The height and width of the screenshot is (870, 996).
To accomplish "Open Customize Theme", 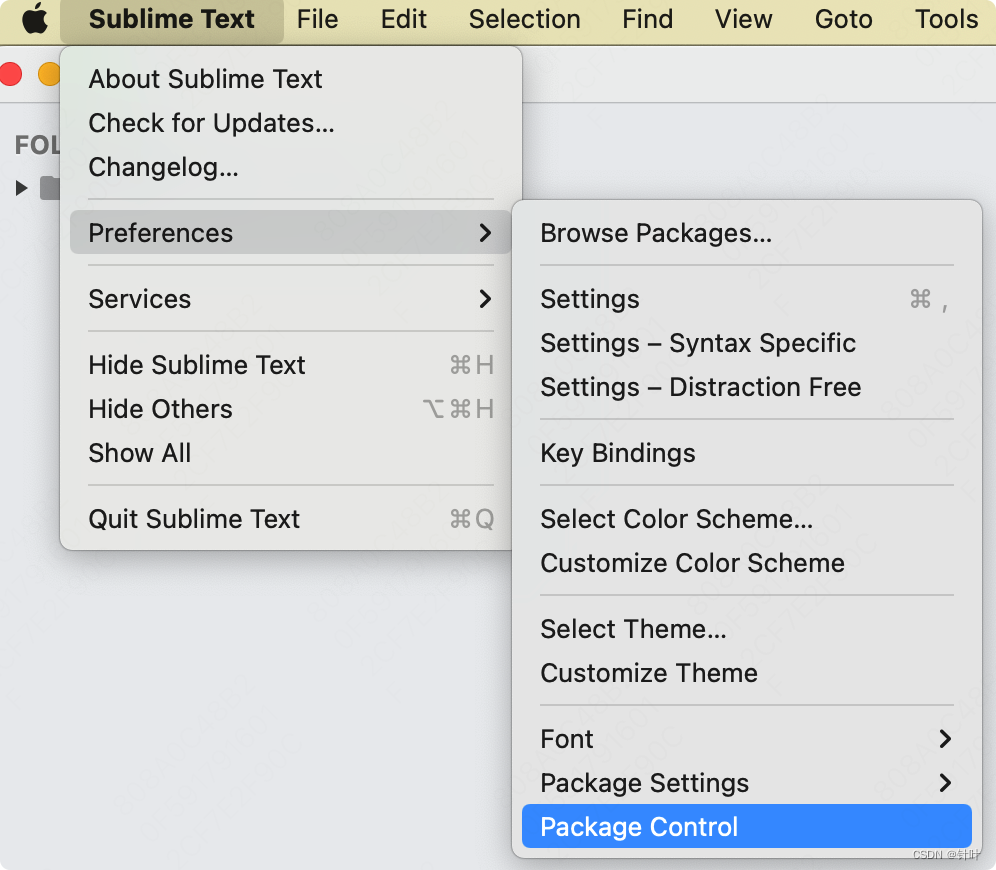I will click(x=648, y=673).
